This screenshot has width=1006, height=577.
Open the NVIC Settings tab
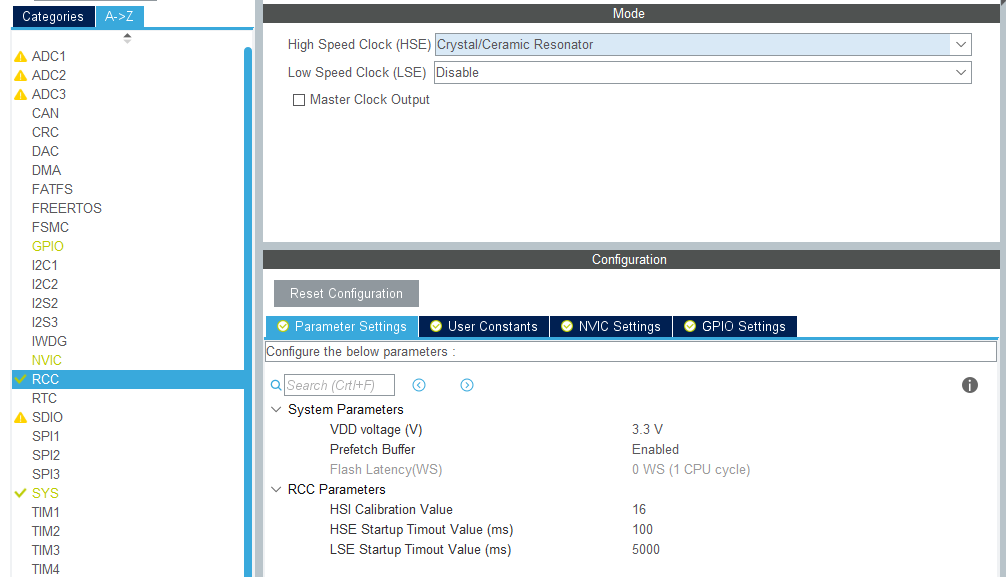611,326
